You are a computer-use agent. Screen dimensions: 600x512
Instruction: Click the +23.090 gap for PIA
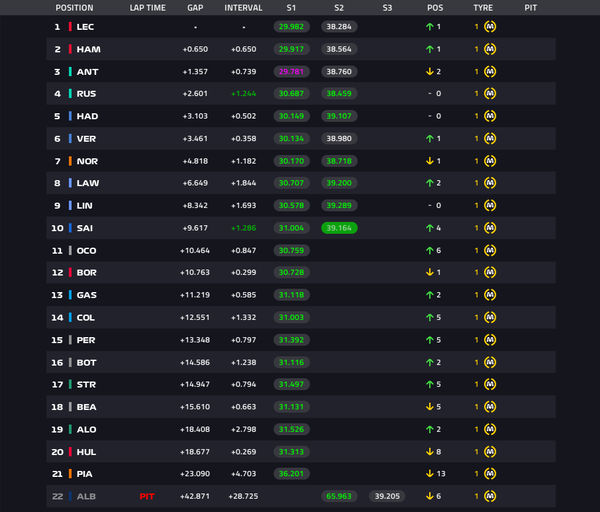pos(195,474)
